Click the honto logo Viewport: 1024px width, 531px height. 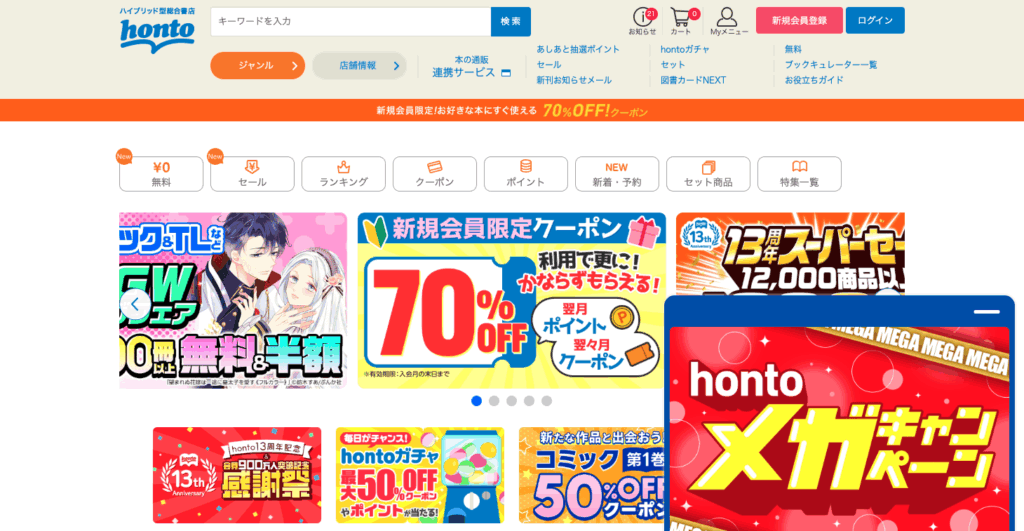157,31
